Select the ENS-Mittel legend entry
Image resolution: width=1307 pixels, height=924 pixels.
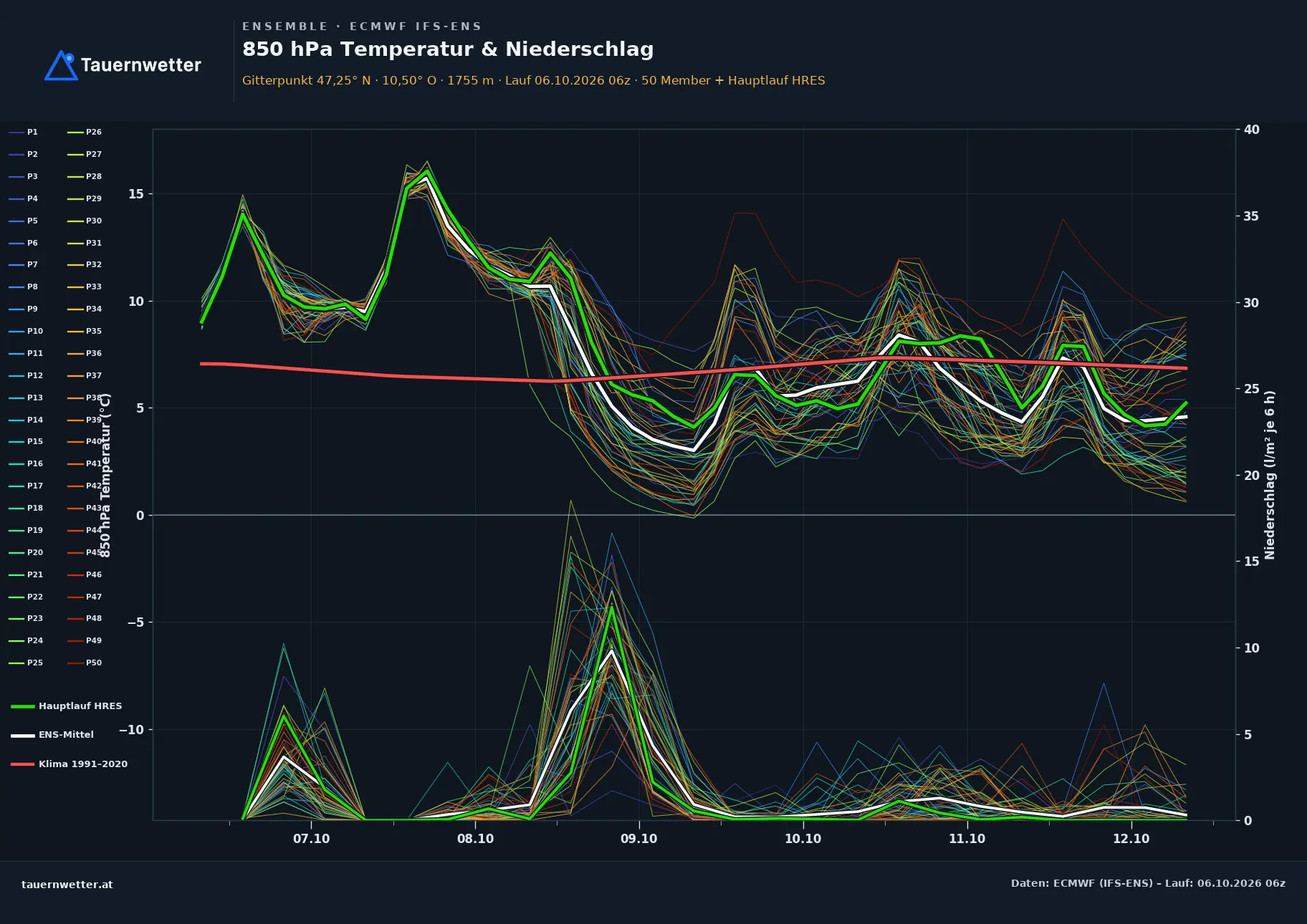coord(52,735)
